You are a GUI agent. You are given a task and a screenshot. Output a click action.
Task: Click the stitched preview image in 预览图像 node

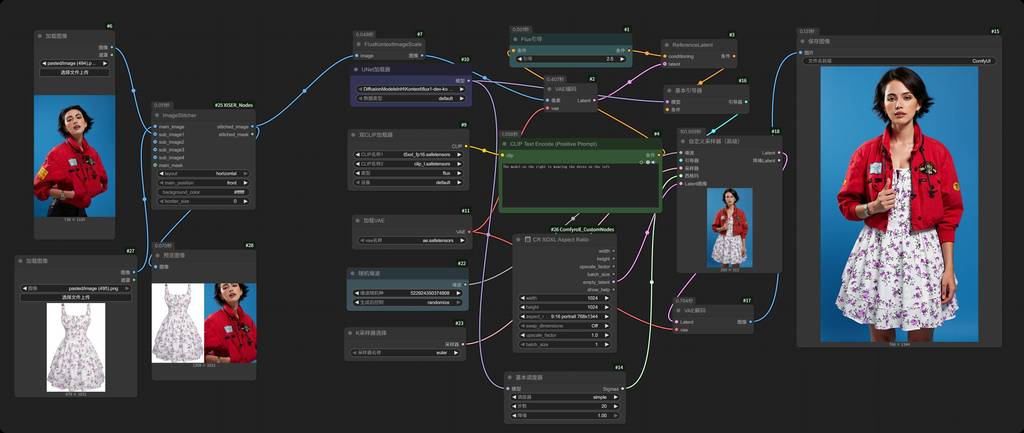pyautogui.click(x=204, y=323)
